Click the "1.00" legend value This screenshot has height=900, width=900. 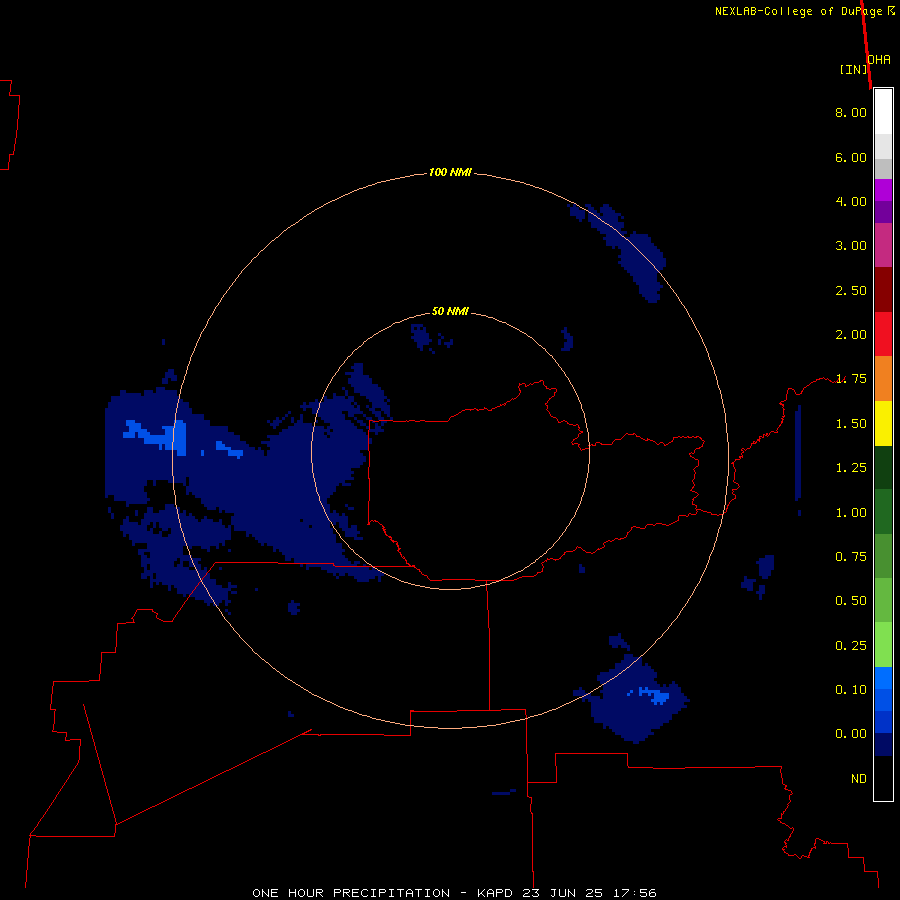[851, 513]
